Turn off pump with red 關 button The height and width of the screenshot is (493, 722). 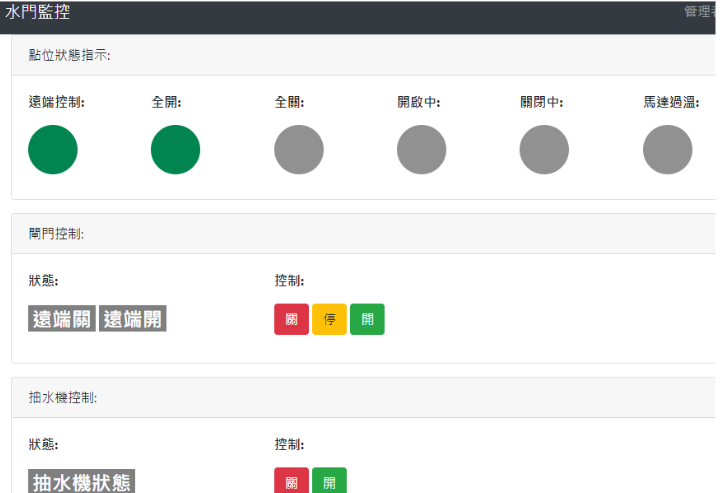tap(291, 482)
